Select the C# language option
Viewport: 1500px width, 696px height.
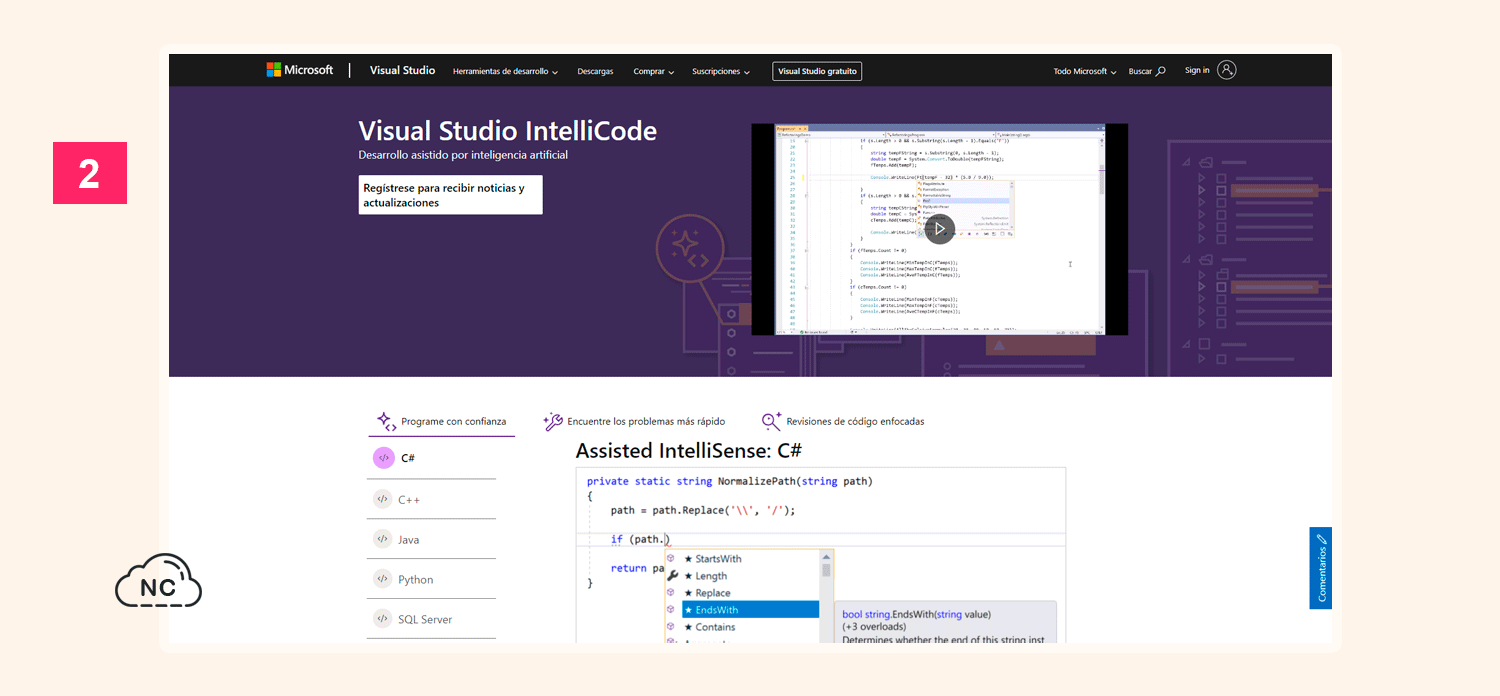[x=431, y=458]
